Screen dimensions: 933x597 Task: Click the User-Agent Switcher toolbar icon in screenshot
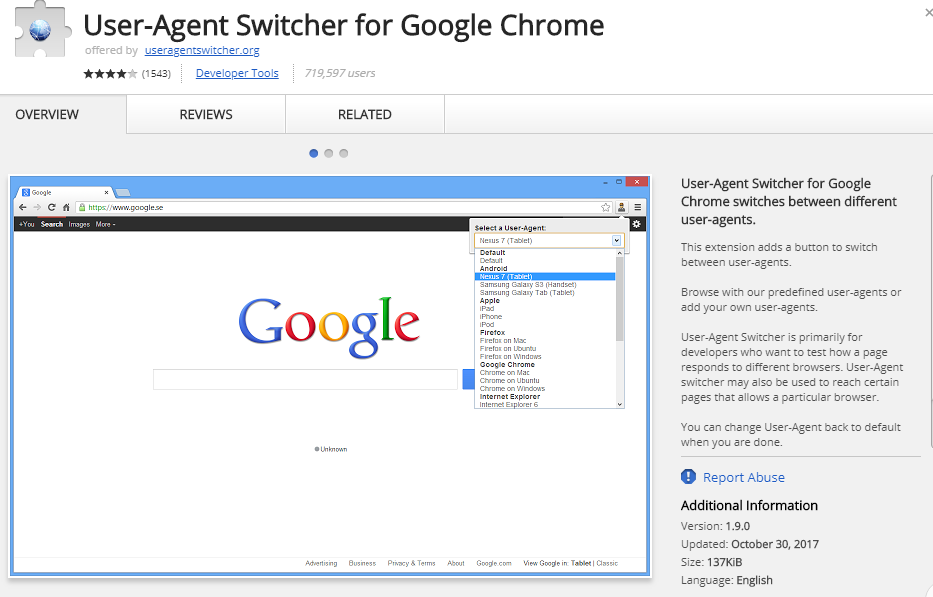[621, 207]
